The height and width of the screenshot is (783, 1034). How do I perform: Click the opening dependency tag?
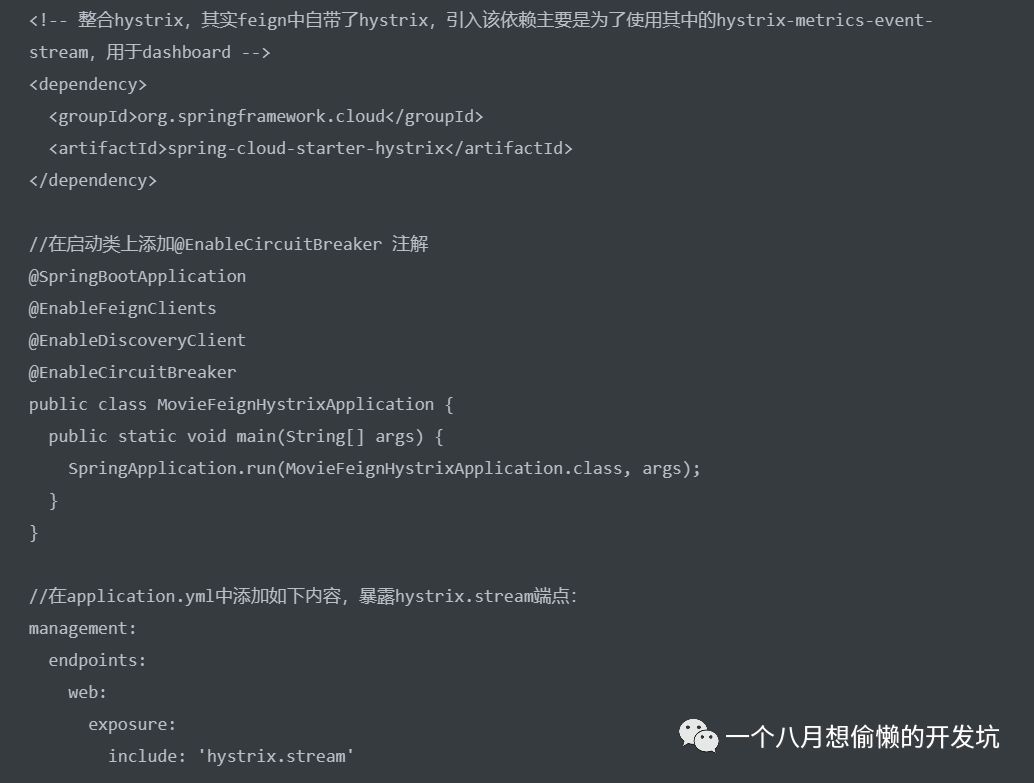pyautogui.click(x=88, y=84)
